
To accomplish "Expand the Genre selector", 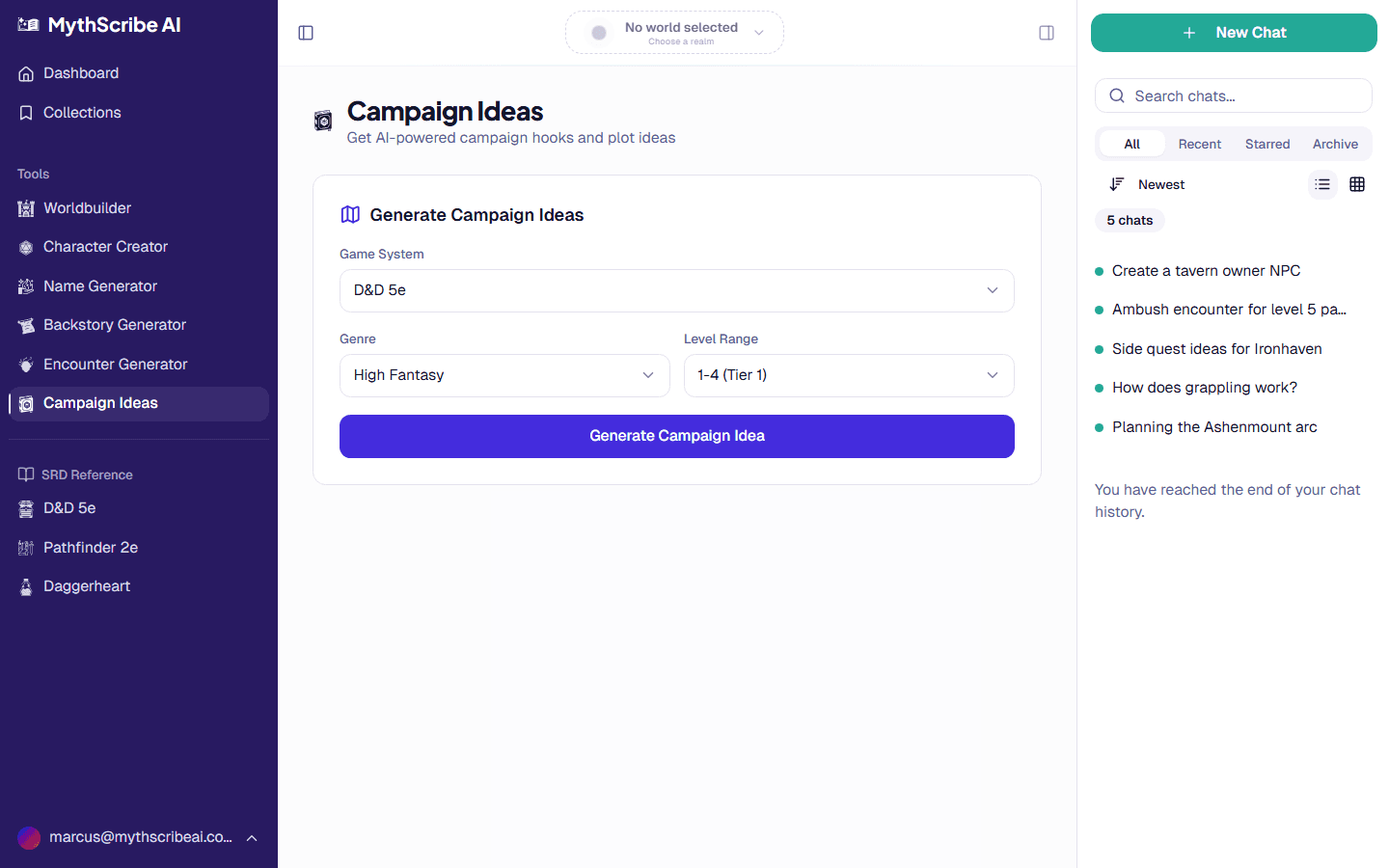I will pos(504,375).
